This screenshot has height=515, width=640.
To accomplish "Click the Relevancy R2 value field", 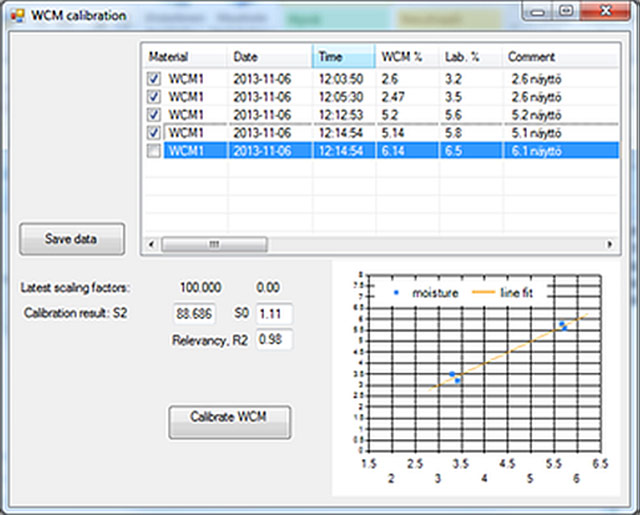I will pos(273,340).
